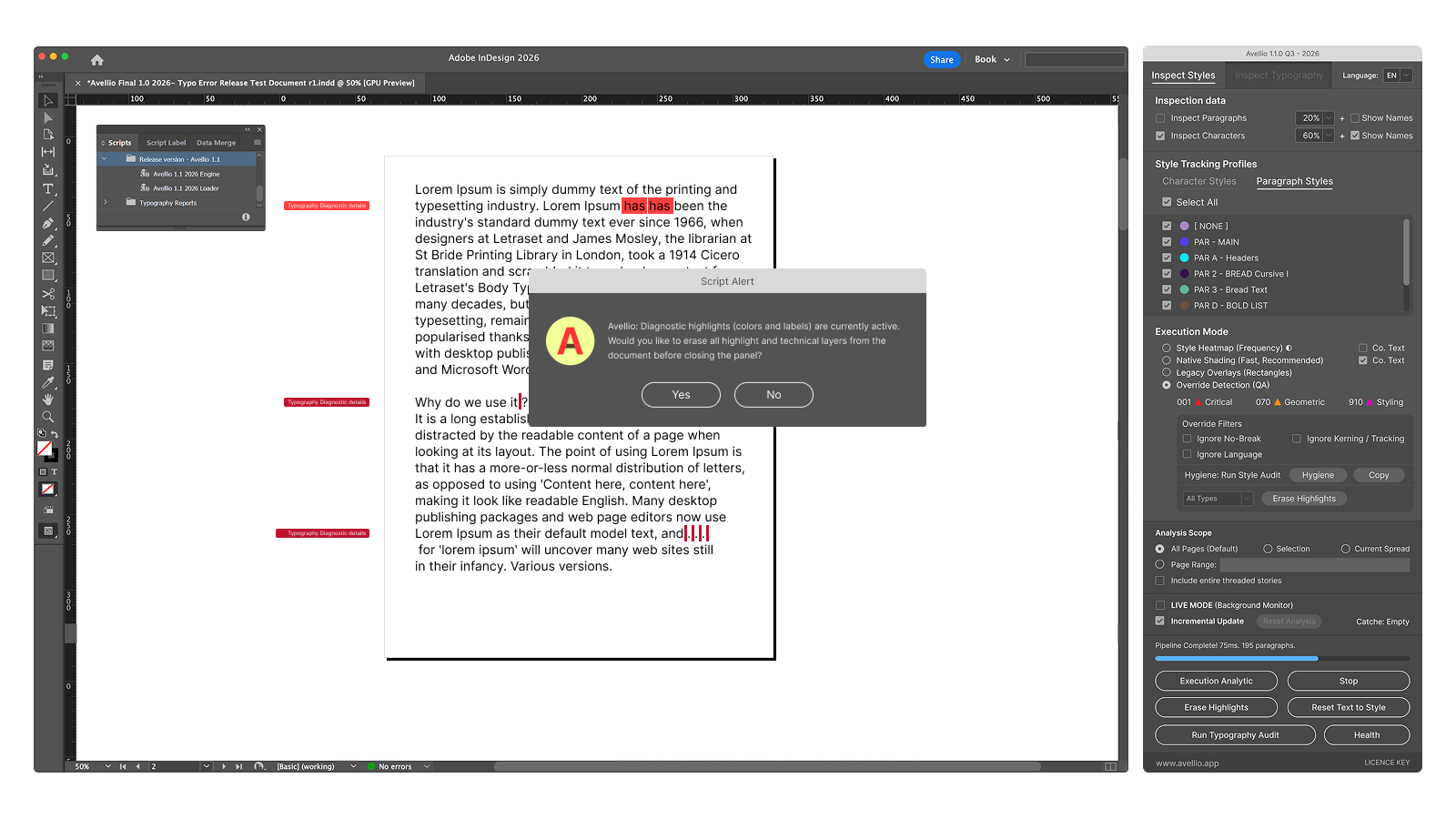Select the Gradient Feather tool

point(48,346)
